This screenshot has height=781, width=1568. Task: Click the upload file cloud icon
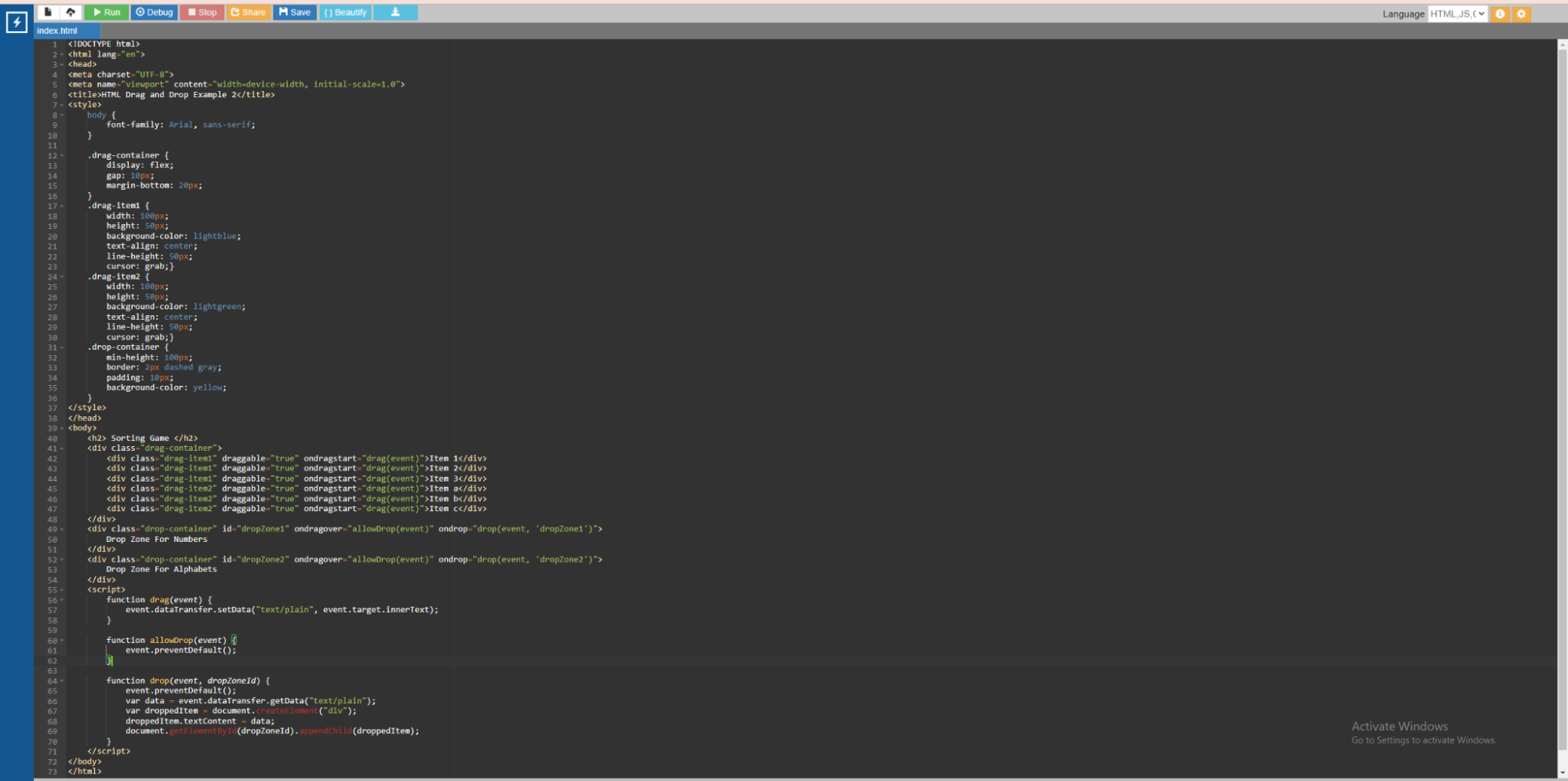[71, 12]
